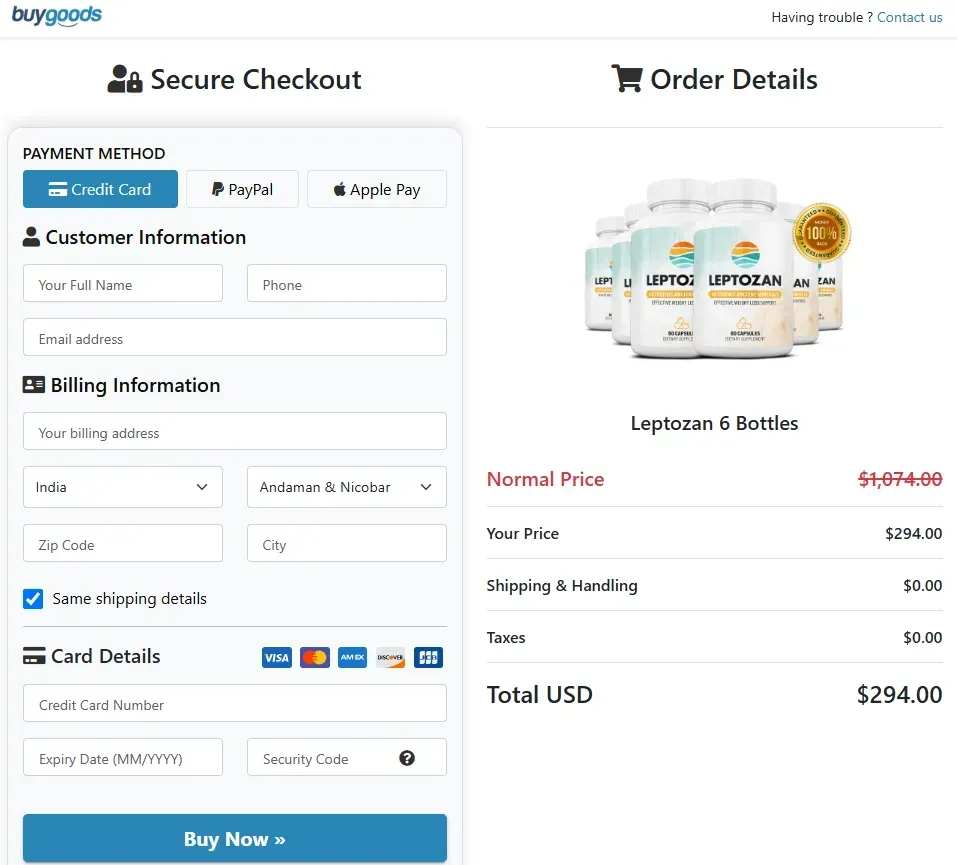Open the Contact us link
The width and height of the screenshot is (957, 865).
909,17
